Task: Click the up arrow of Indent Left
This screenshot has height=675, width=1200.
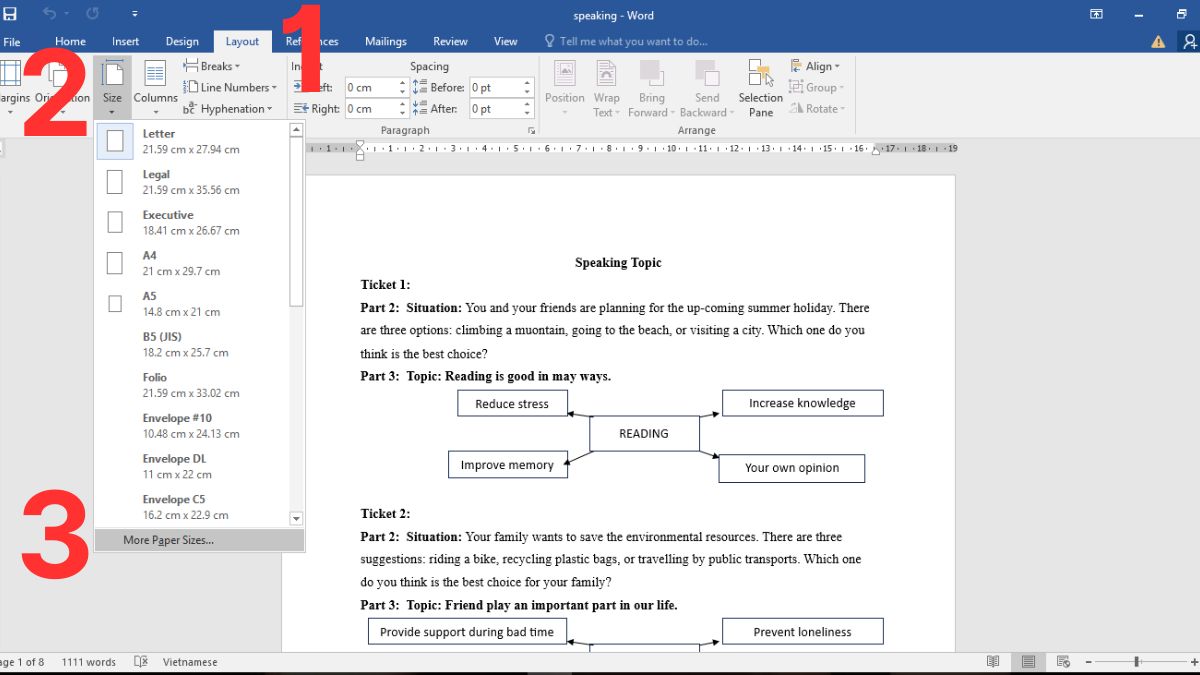Action: 403,83
